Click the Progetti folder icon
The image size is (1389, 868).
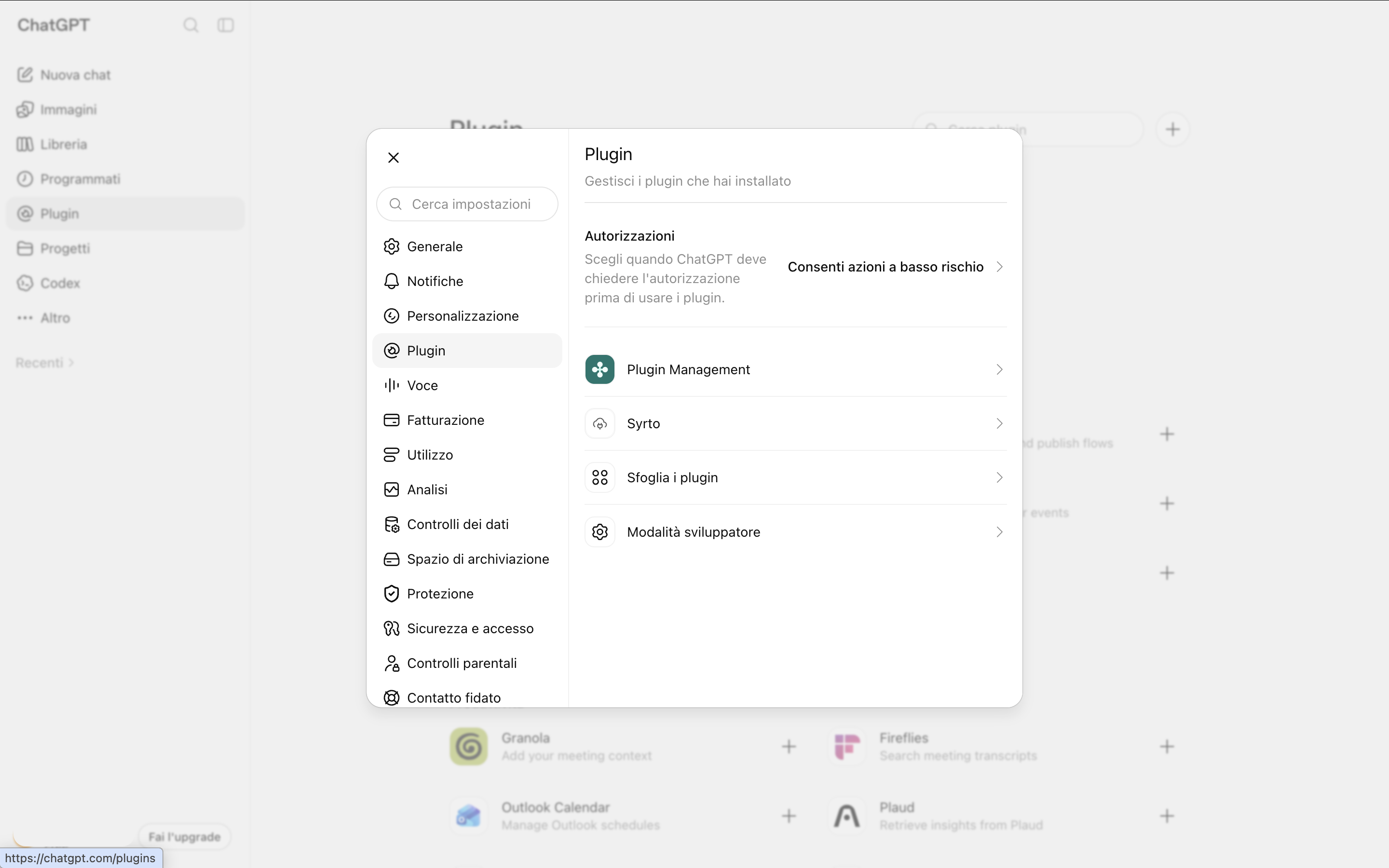click(x=25, y=248)
